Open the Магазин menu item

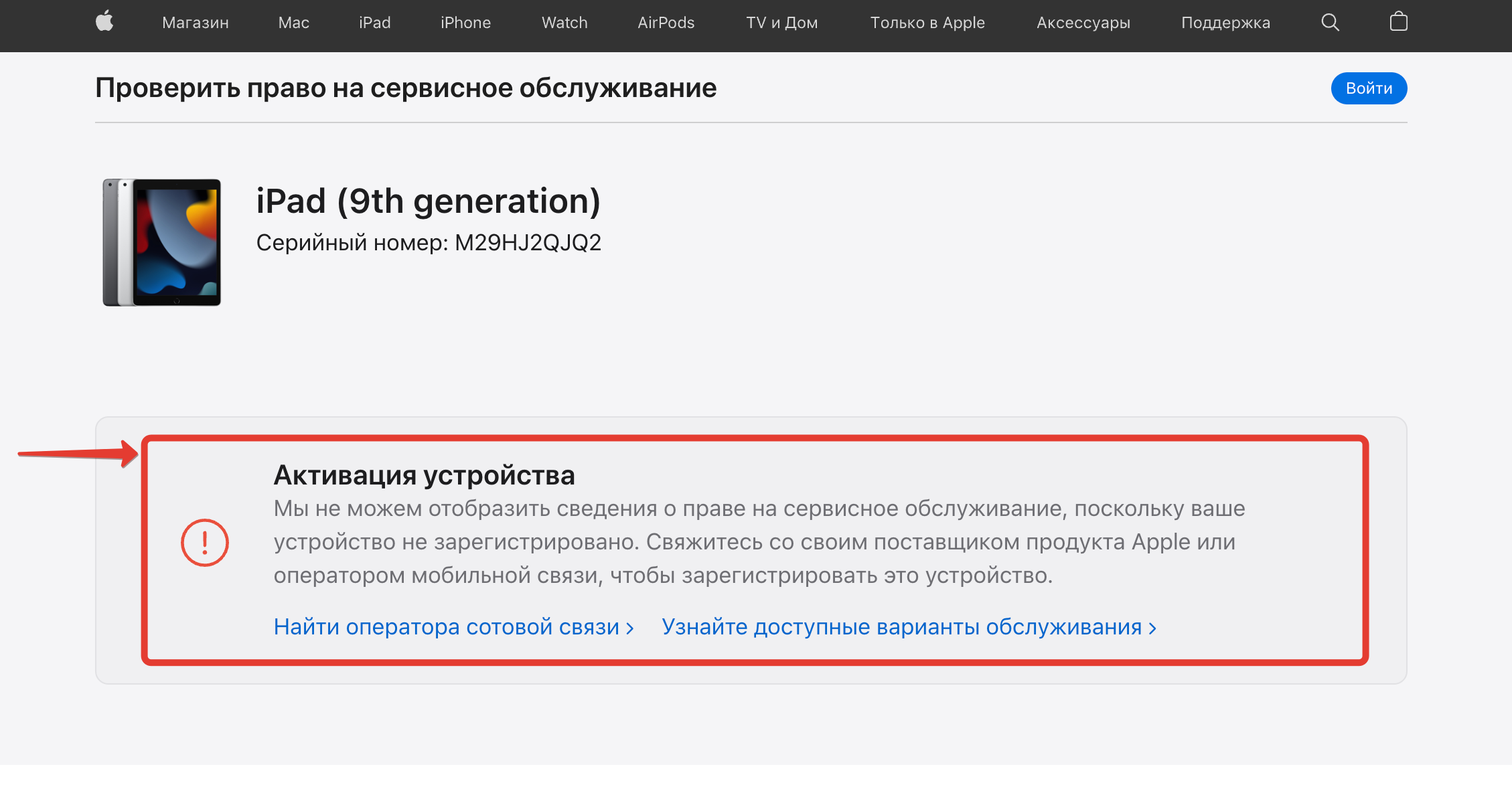click(196, 23)
